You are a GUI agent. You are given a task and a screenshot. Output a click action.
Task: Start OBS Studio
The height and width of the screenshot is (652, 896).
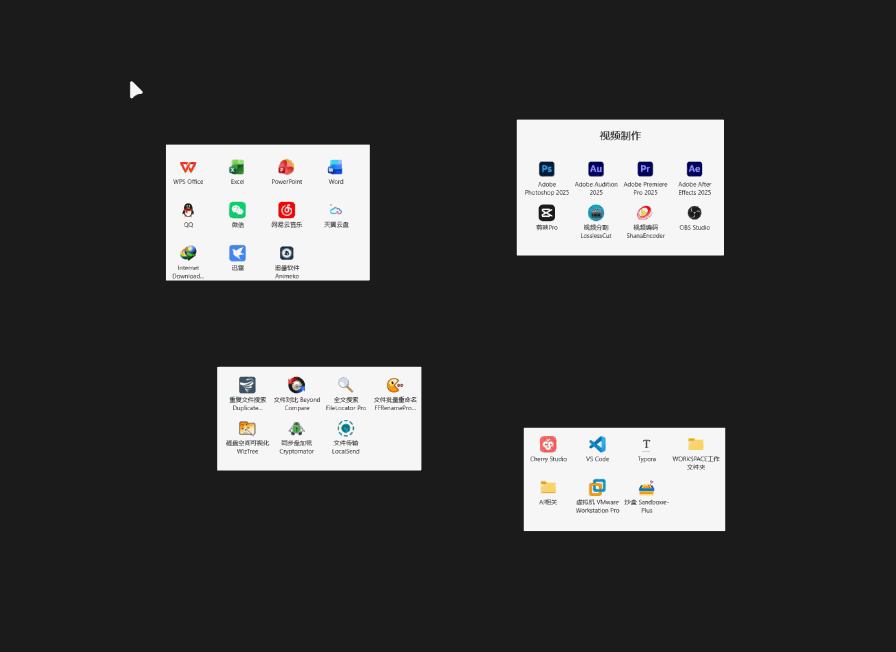pos(694,213)
